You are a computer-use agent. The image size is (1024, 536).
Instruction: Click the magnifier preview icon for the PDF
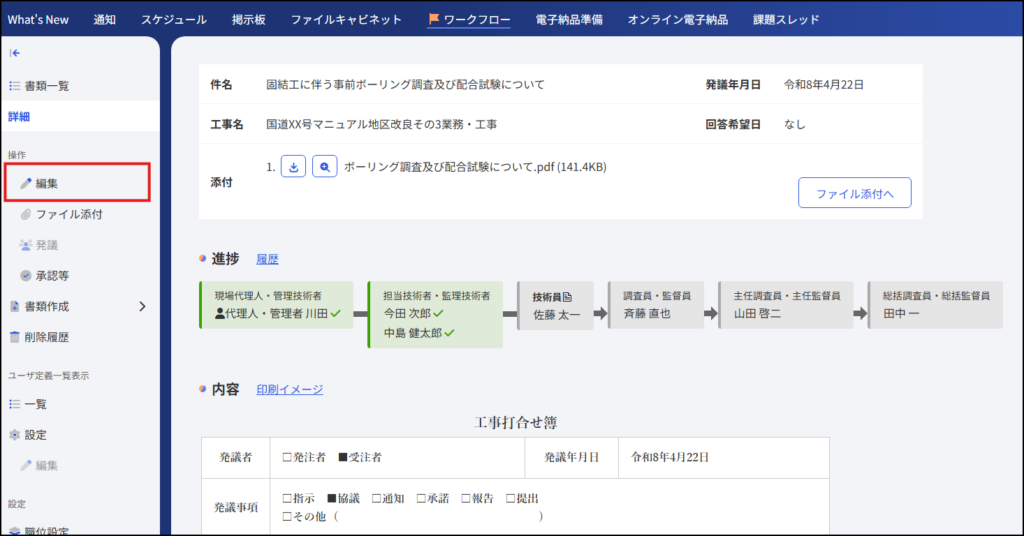pos(325,167)
